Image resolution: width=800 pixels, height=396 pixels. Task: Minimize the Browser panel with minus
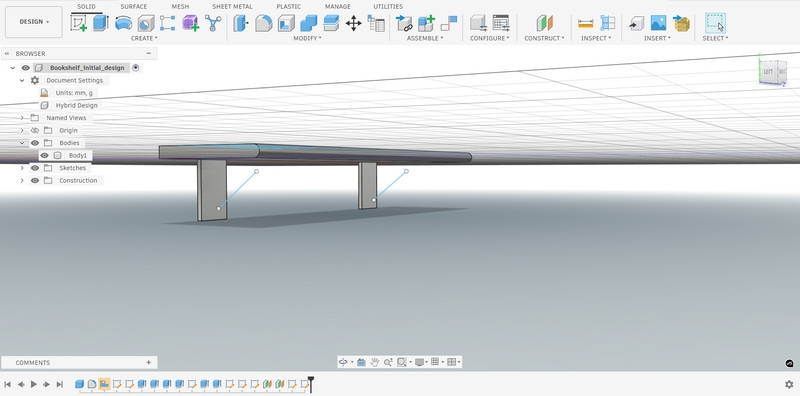pyautogui.click(x=148, y=54)
